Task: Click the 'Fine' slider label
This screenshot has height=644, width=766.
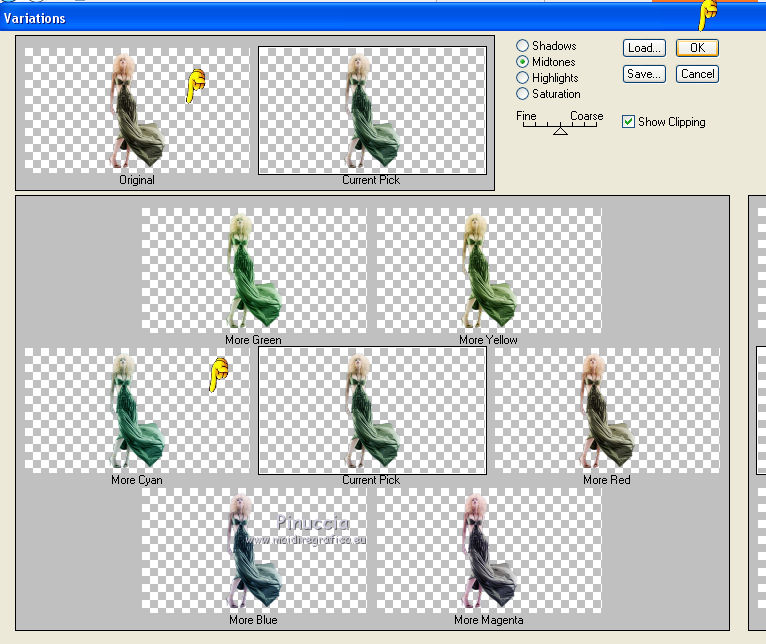Action: pyautogui.click(x=526, y=116)
